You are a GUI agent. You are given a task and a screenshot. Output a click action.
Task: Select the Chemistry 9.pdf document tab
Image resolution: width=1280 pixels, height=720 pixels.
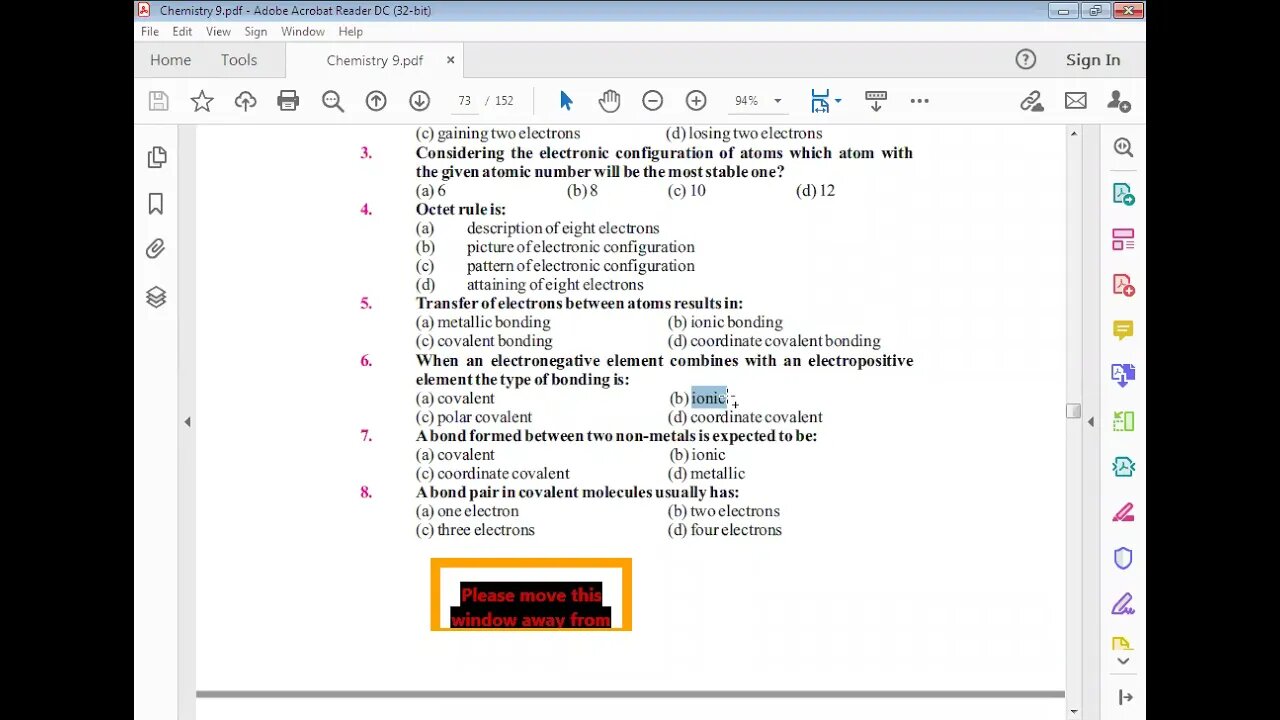pyautogui.click(x=375, y=60)
